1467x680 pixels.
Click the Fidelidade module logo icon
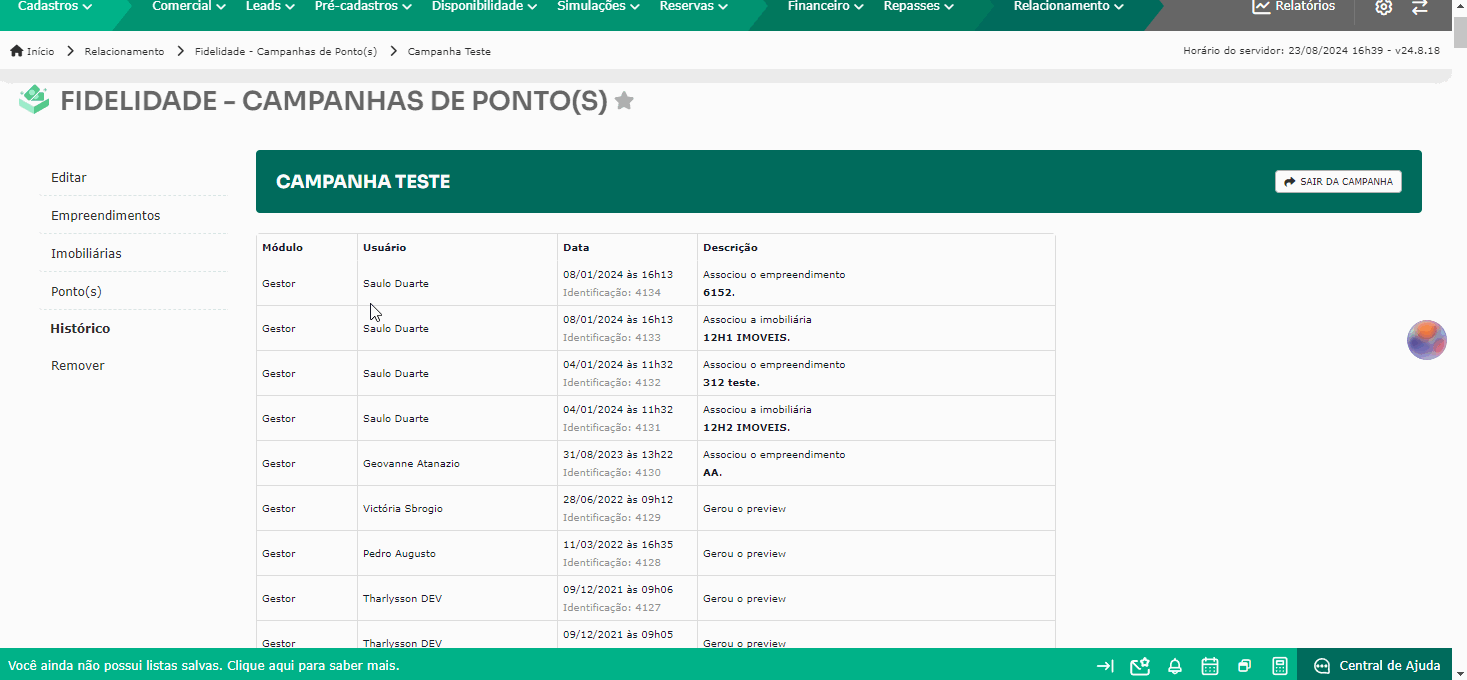(34, 99)
